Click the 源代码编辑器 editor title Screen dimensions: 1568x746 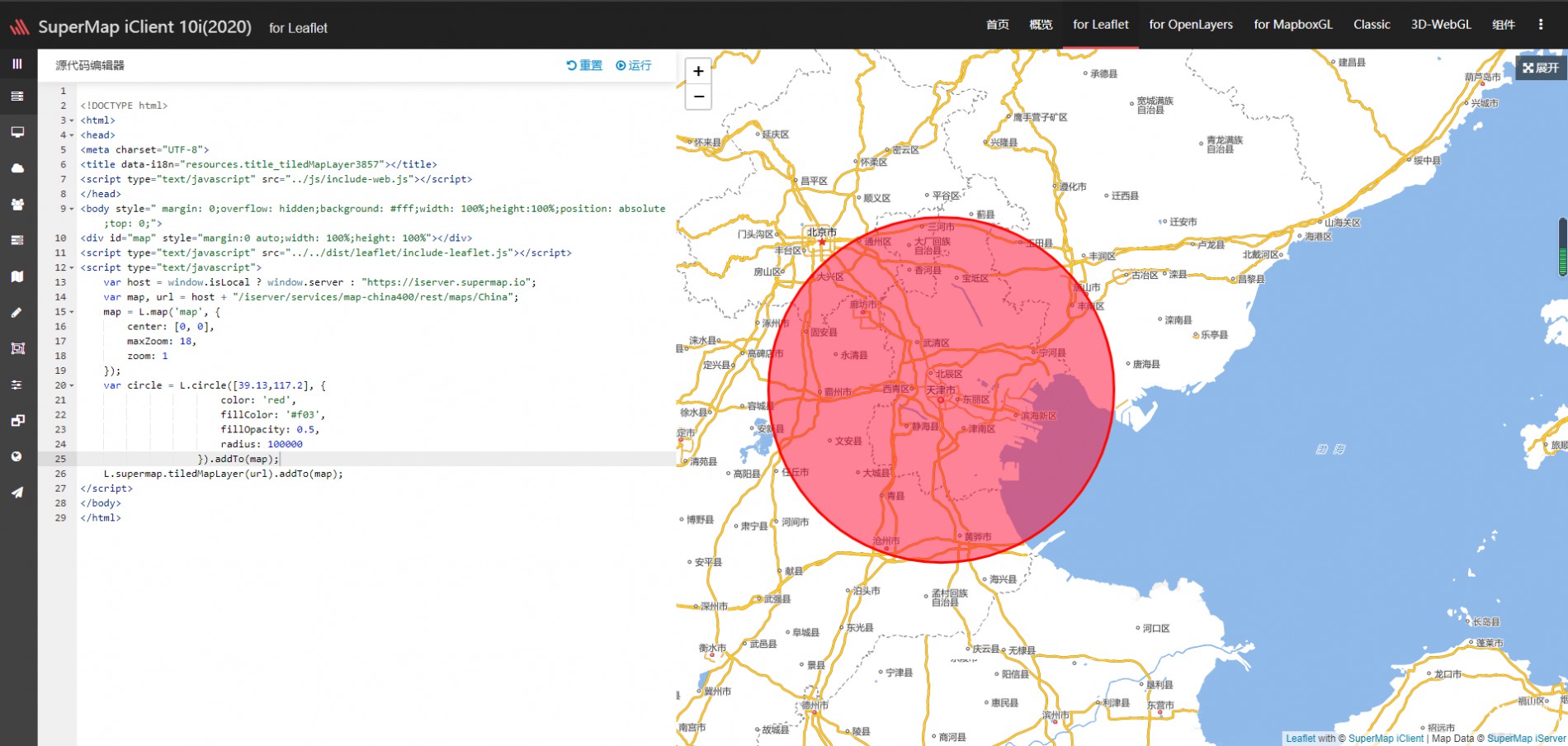90,65
